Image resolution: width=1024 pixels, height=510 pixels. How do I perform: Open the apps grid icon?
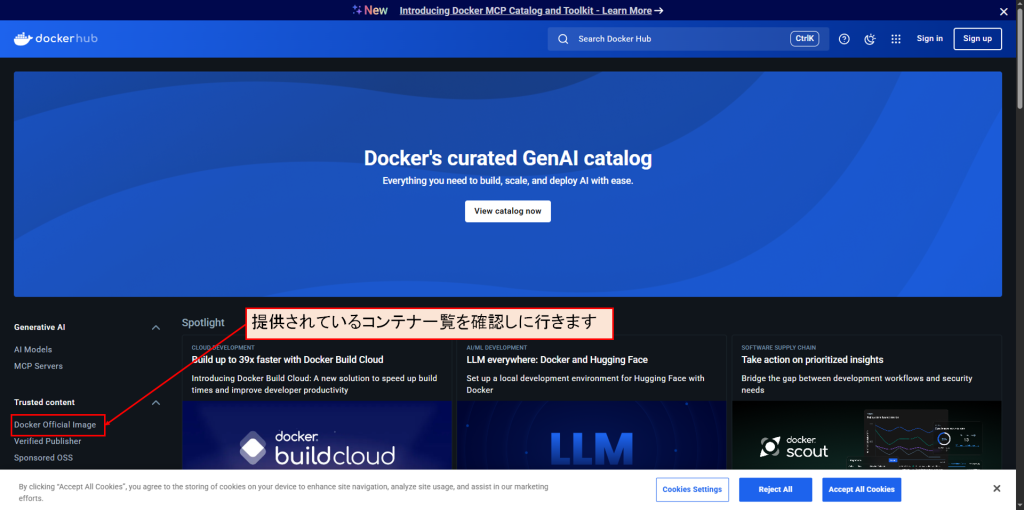[896, 39]
